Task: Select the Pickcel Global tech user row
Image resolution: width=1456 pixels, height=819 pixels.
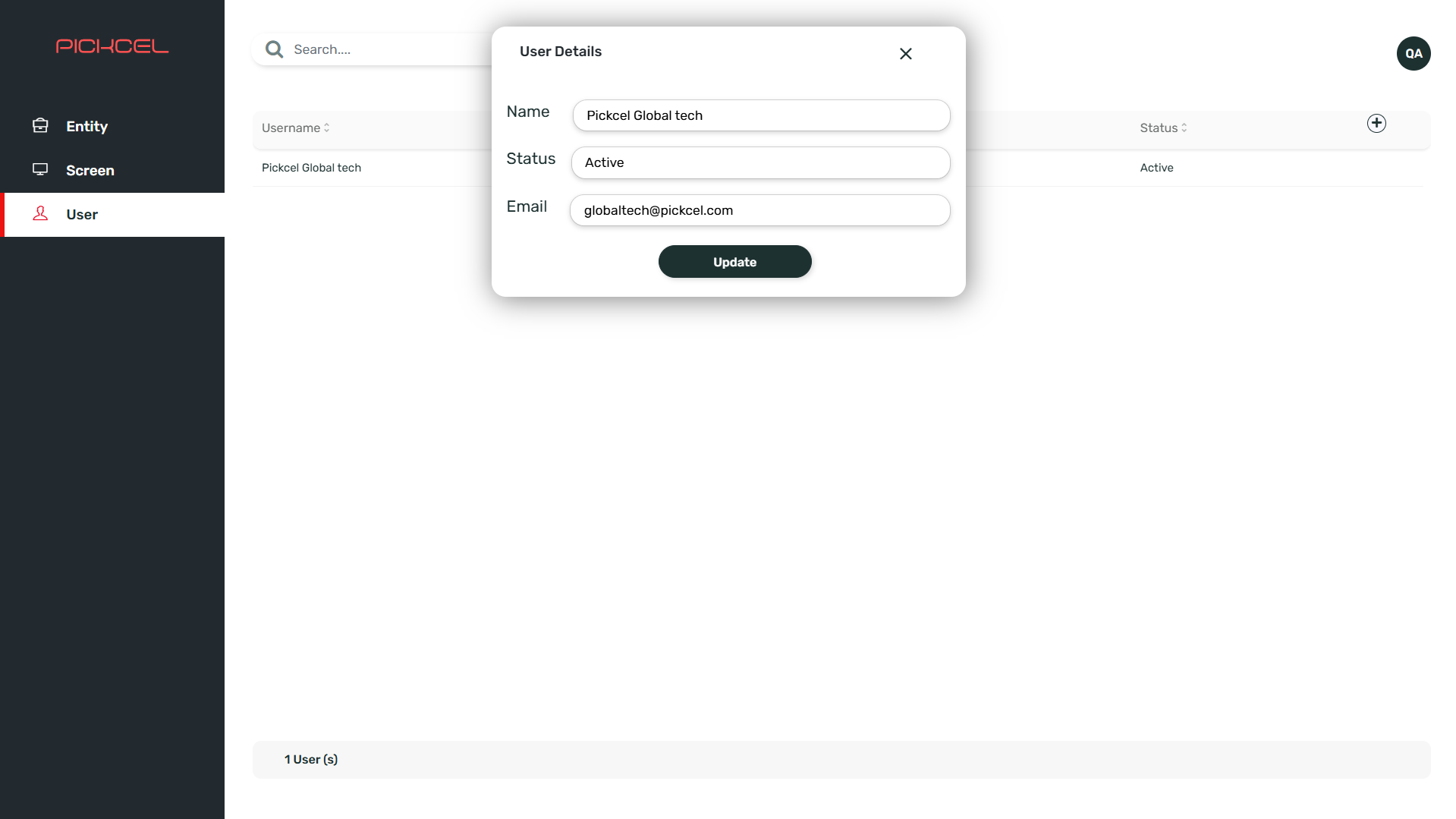Action: pyautogui.click(x=311, y=168)
